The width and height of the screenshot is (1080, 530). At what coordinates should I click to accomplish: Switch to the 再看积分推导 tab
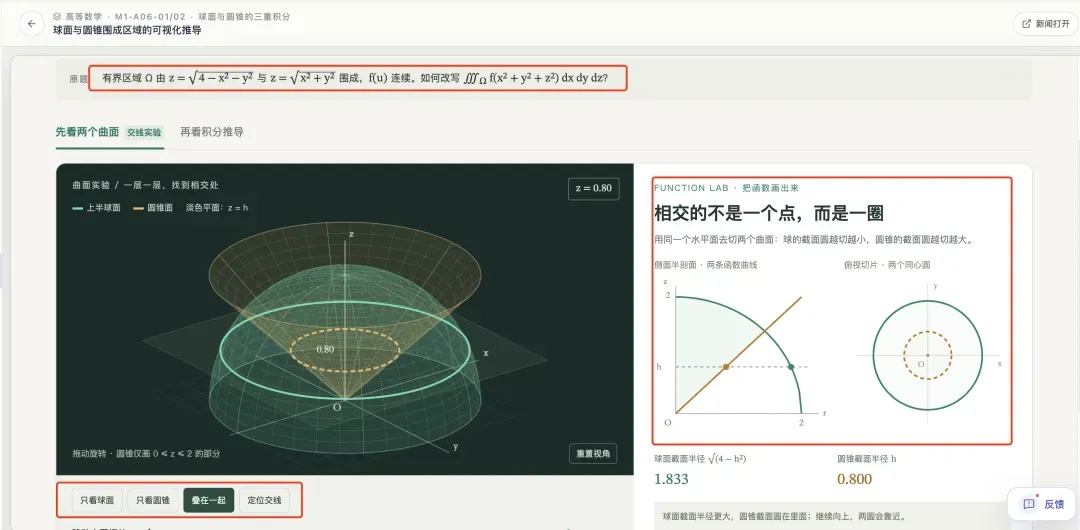point(212,132)
